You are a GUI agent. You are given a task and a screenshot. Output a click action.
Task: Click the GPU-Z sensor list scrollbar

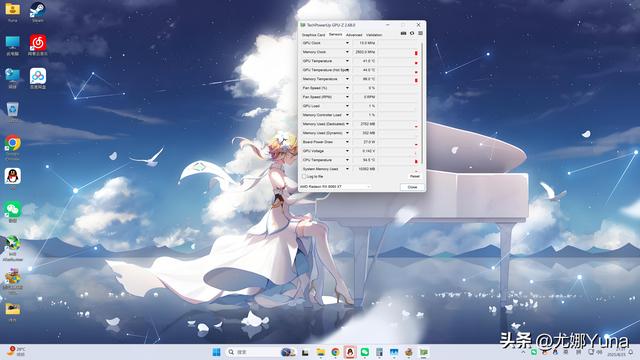422,104
